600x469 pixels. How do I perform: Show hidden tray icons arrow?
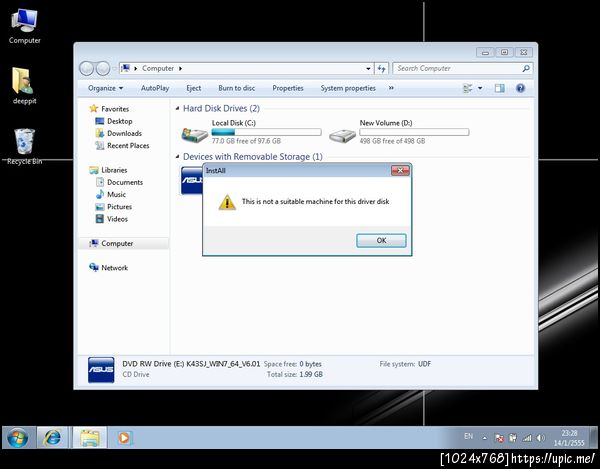click(x=484, y=438)
